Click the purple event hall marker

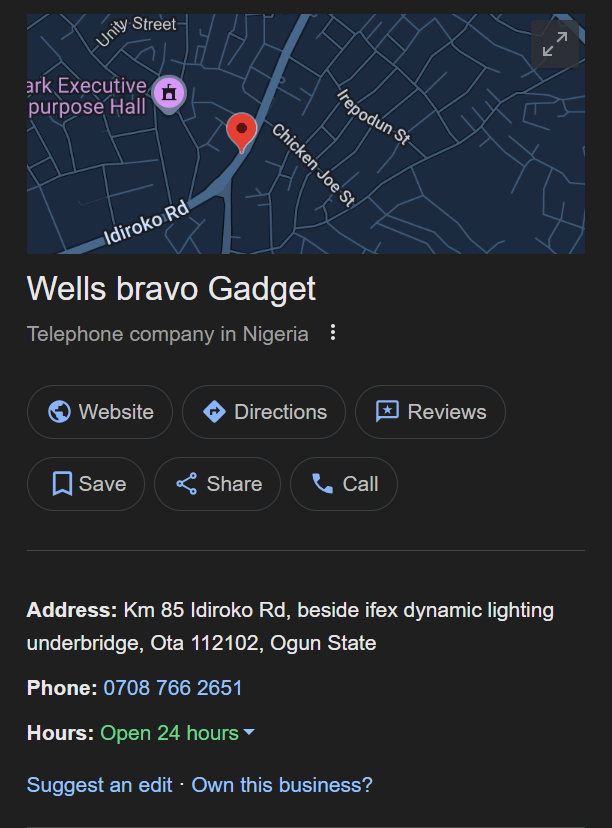(x=169, y=93)
